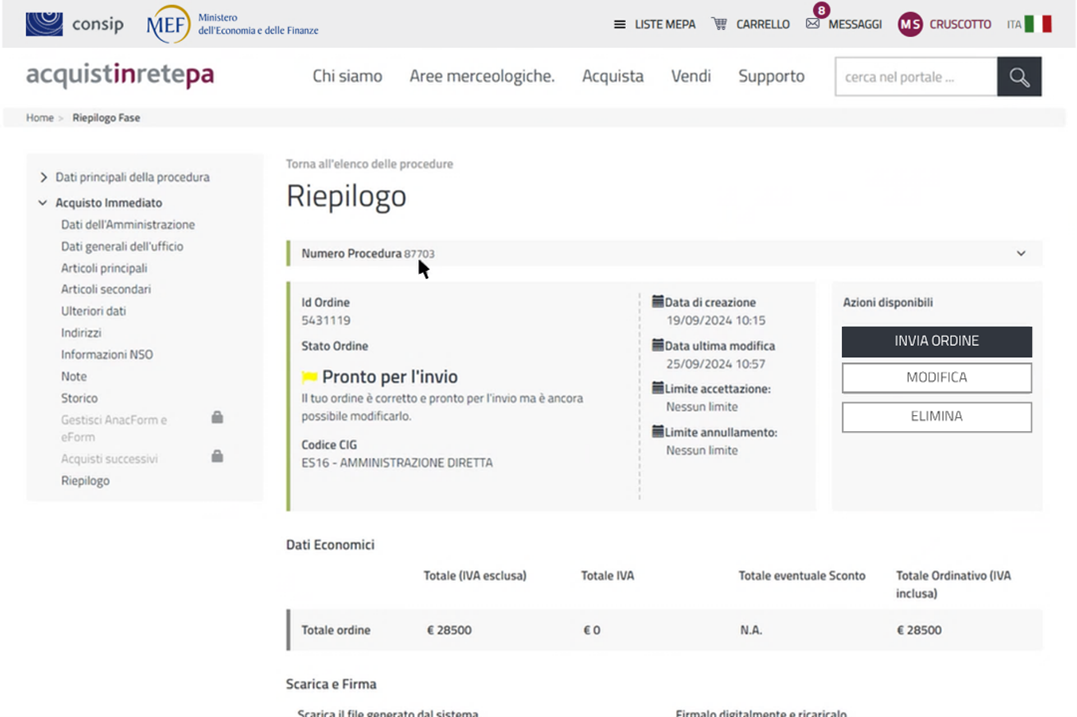Image resolution: width=1077 pixels, height=717 pixels.
Task: Expand the Numero Procedura chevron
Action: tap(1021, 254)
